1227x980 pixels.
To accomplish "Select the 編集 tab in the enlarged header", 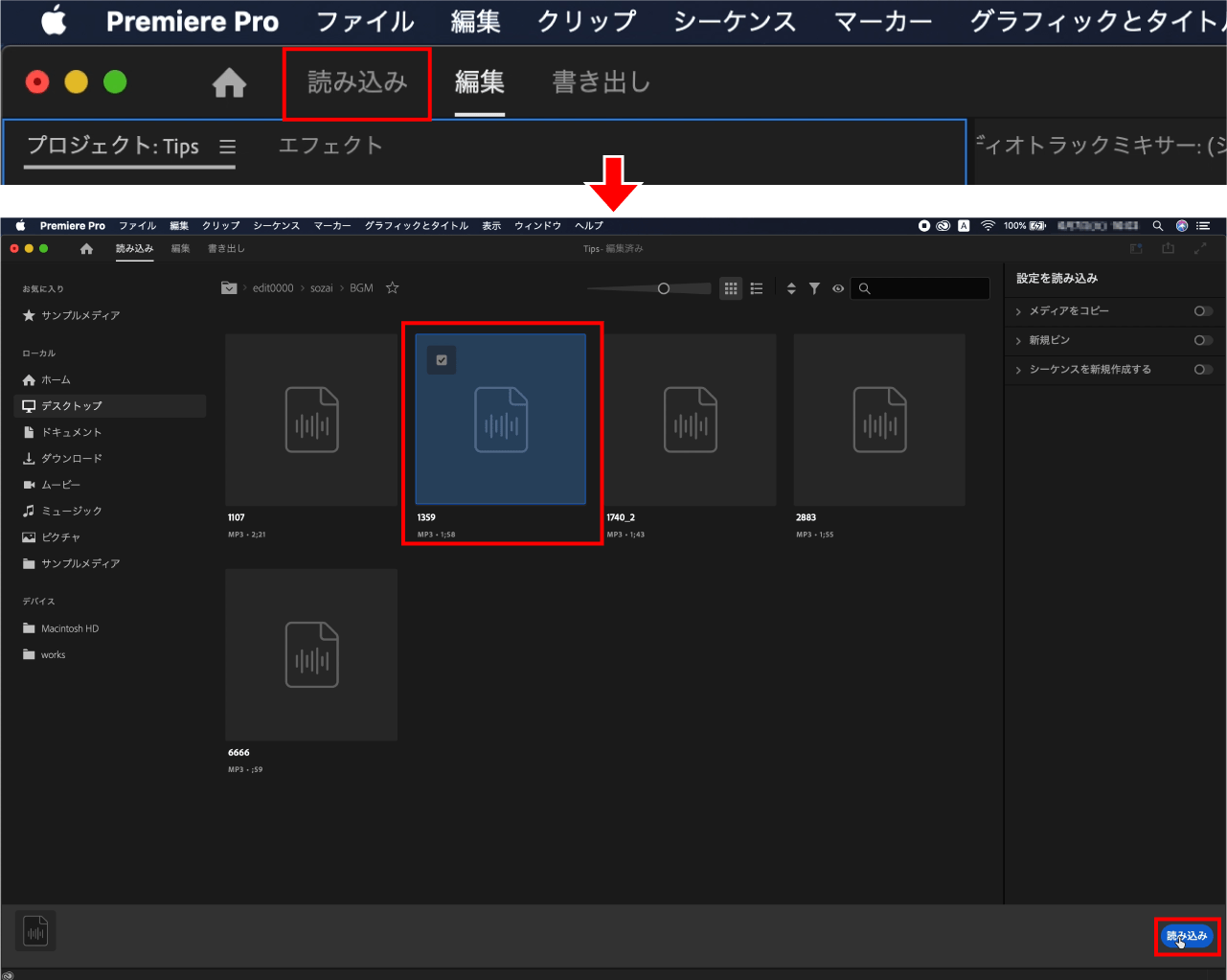I will click(x=479, y=83).
